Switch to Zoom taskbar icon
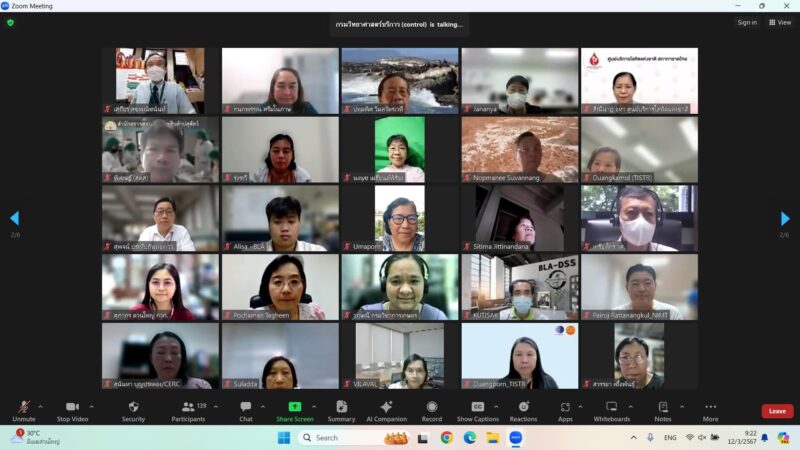Viewport: 800px width, 450px height. [x=515, y=438]
